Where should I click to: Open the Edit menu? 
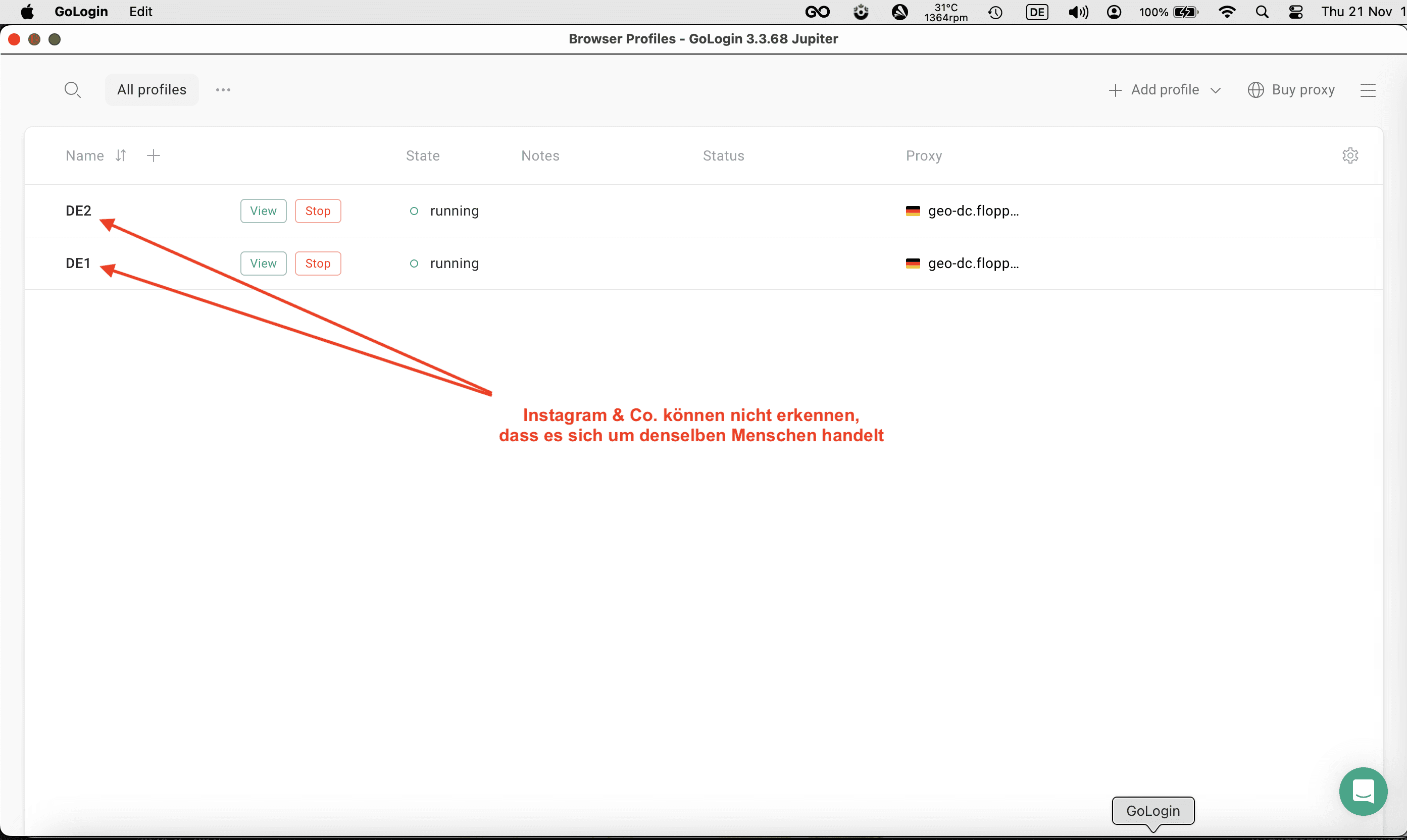(x=140, y=12)
